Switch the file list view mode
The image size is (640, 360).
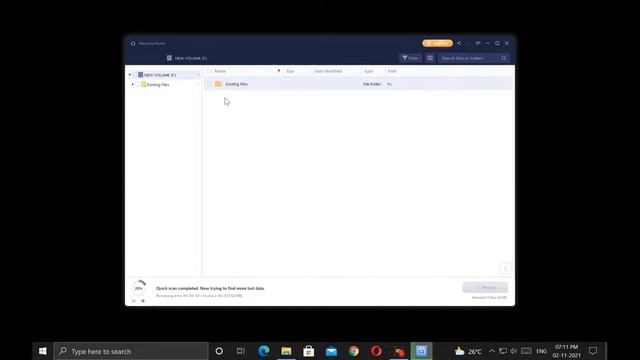click(430, 58)
